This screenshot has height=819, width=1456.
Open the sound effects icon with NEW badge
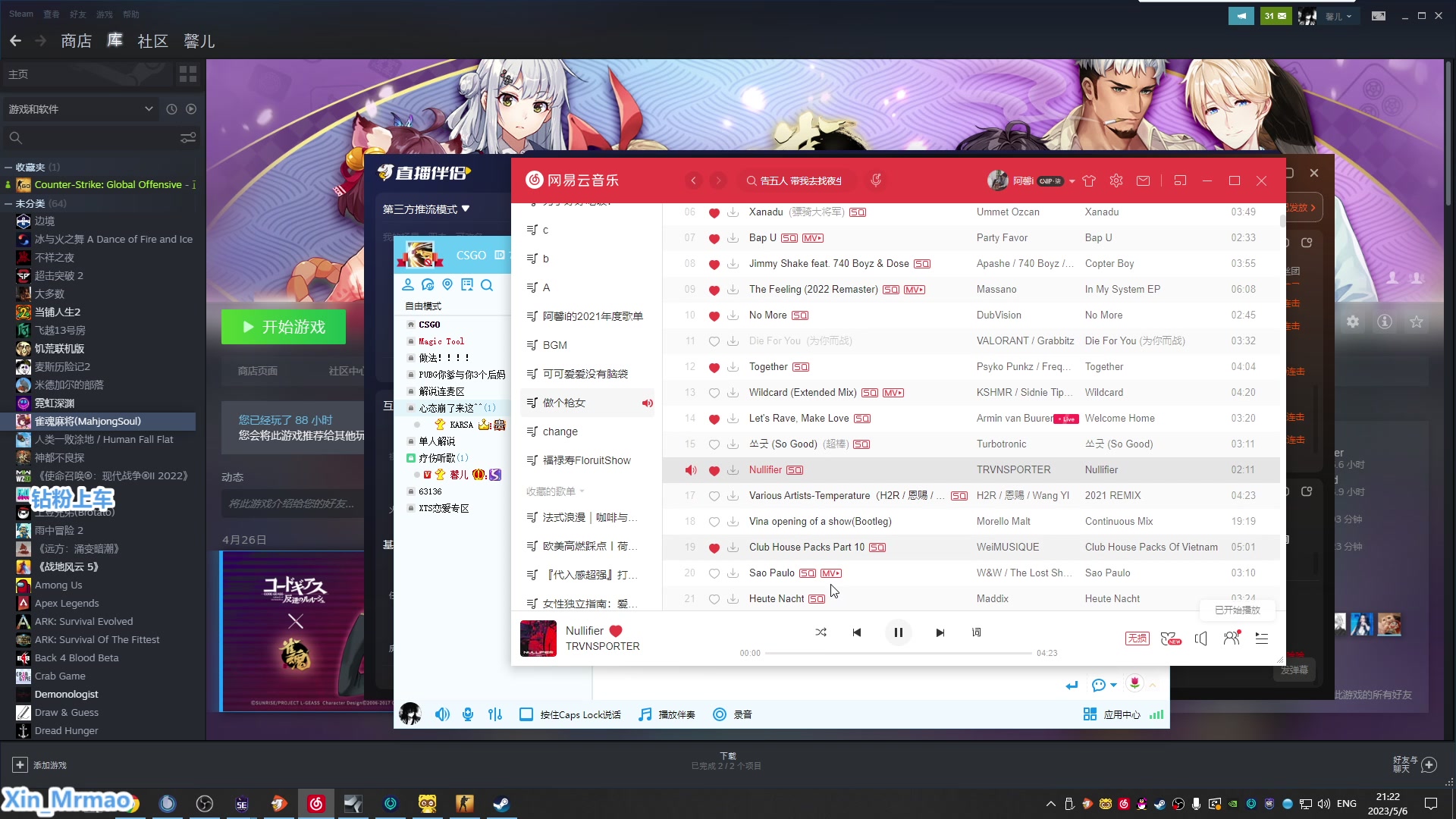click(1170, 639)
